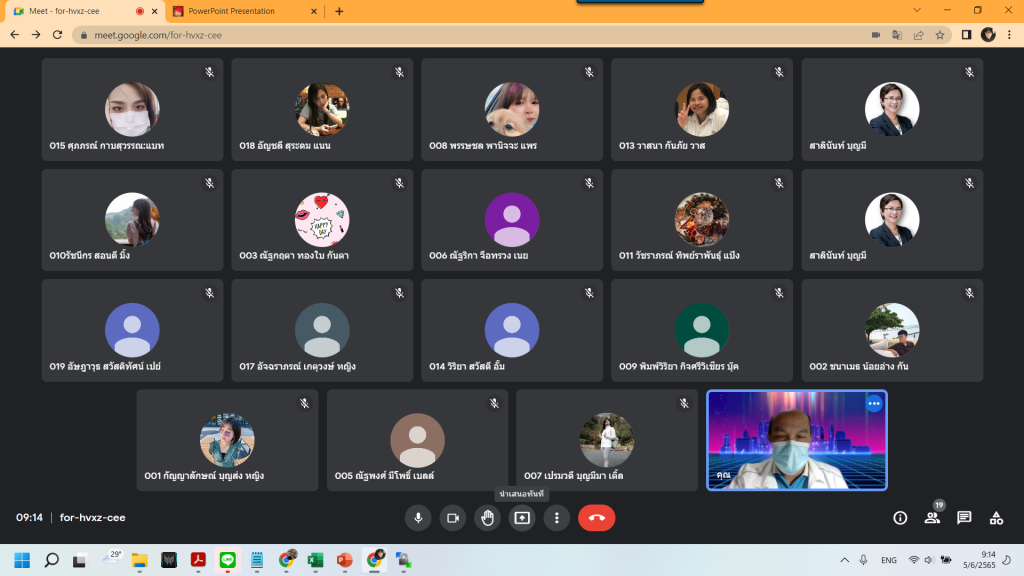Open the more call options menu
The height and width of the screenshot is (576, 1024).
point(557,518)
